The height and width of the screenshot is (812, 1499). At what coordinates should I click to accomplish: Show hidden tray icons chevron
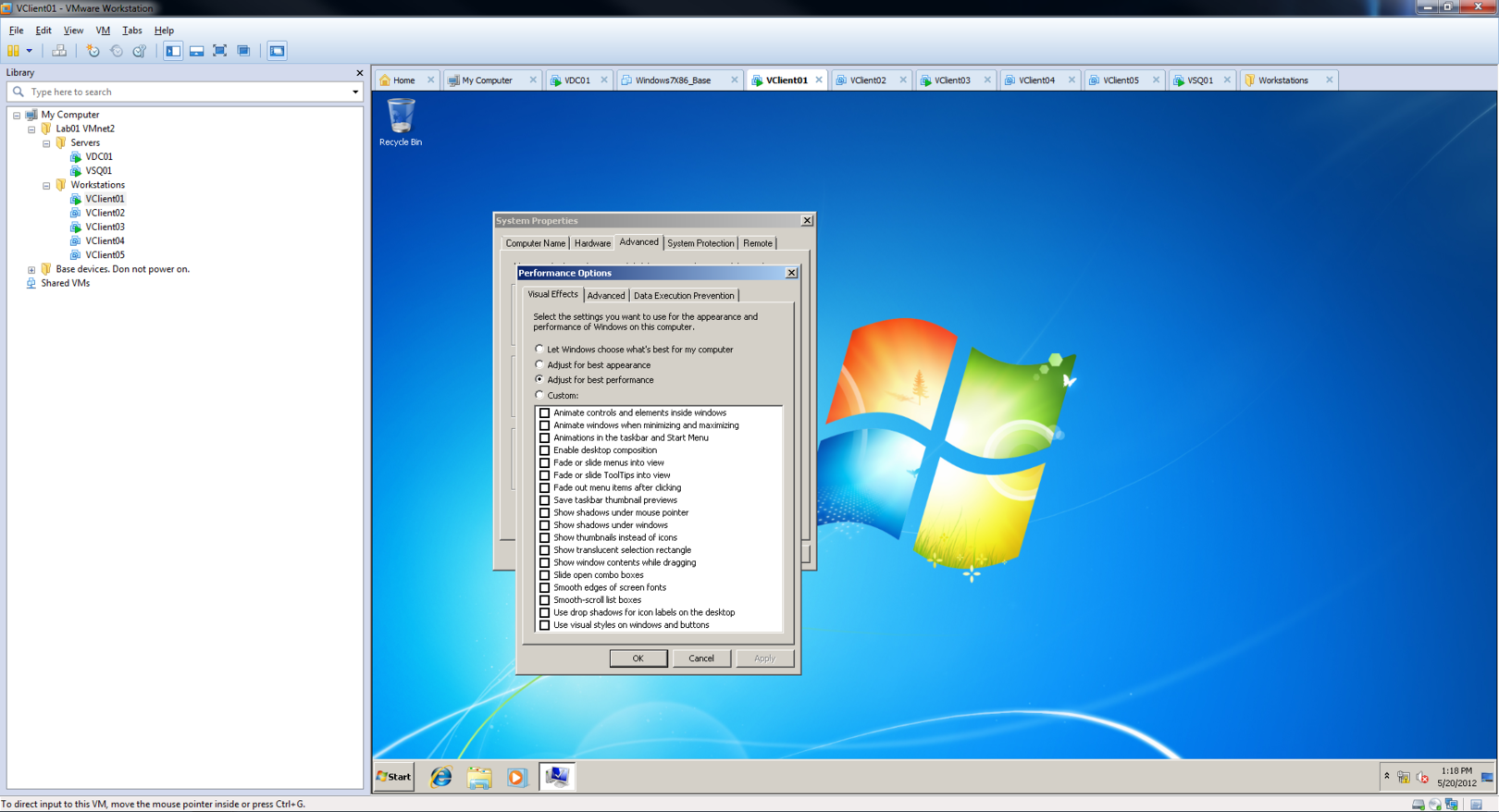(x=1387, y=777)
